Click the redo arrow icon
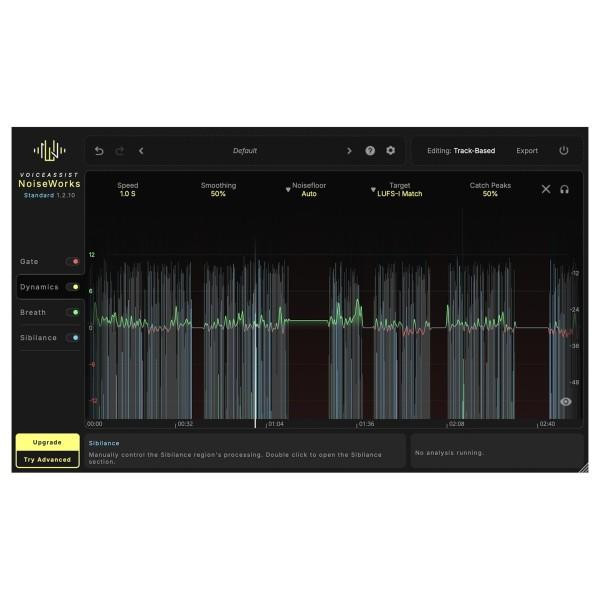Screen dimensions: 600x600 pyautogui.click(x=120, y=151)
